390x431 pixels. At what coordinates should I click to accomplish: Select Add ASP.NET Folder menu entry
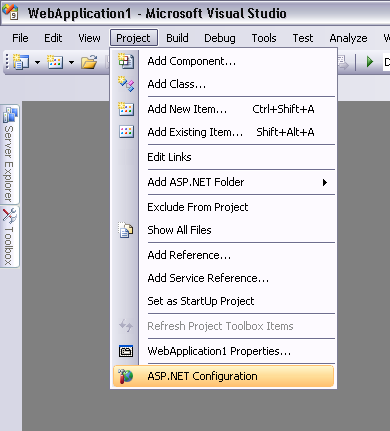pyautogui.click(x=223, y=182)
